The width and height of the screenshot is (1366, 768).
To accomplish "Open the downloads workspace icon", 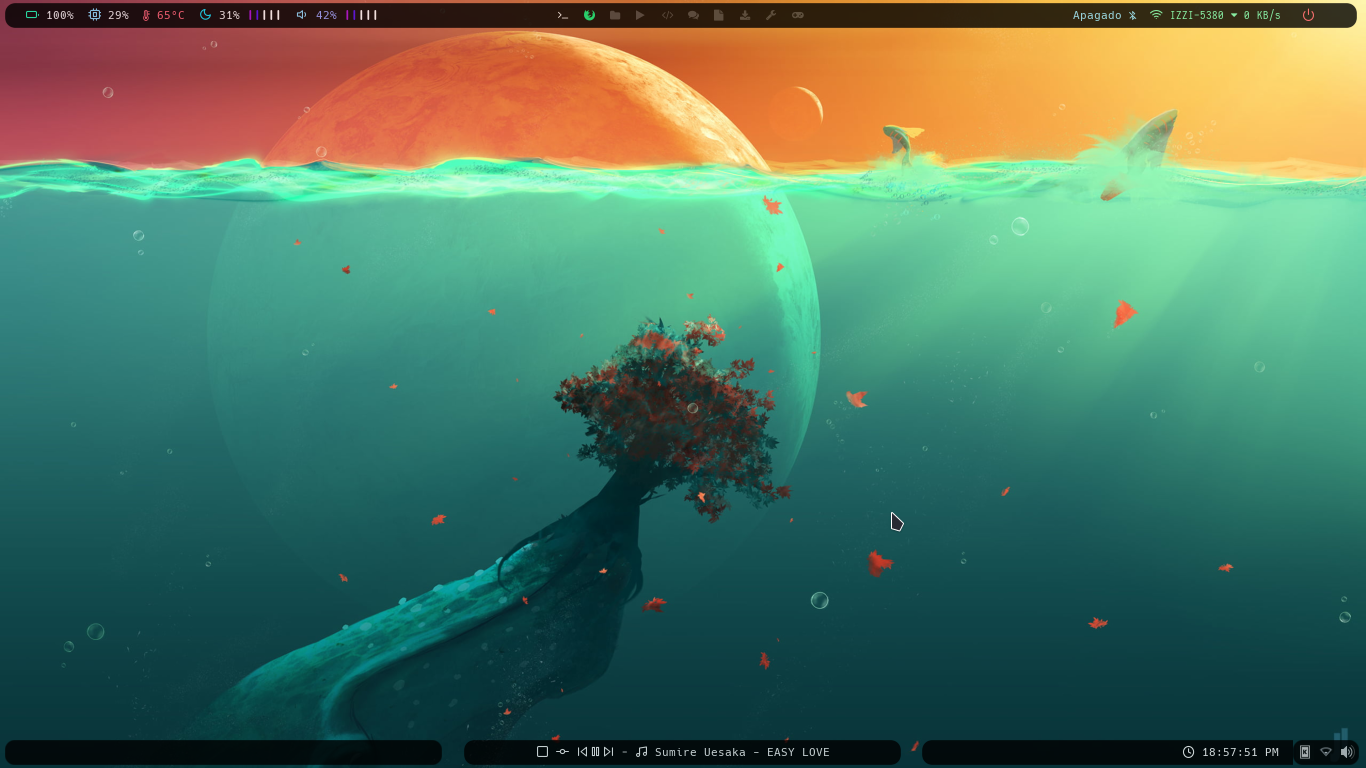I will 745,15.
